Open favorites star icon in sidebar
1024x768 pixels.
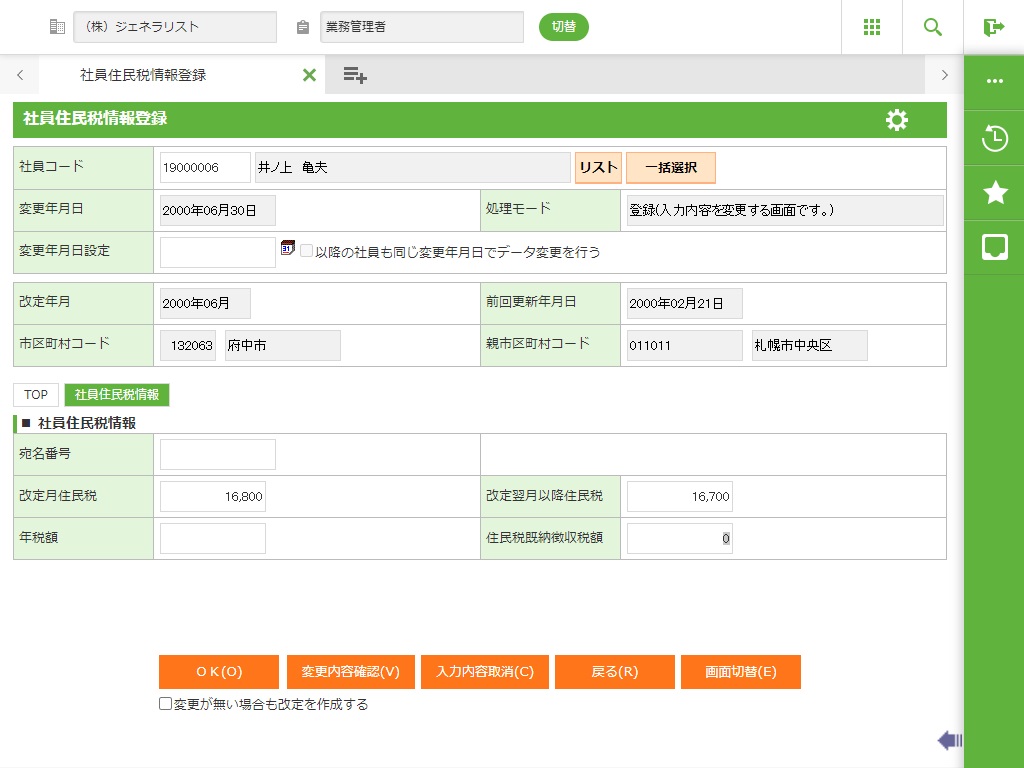pos(994,193)
